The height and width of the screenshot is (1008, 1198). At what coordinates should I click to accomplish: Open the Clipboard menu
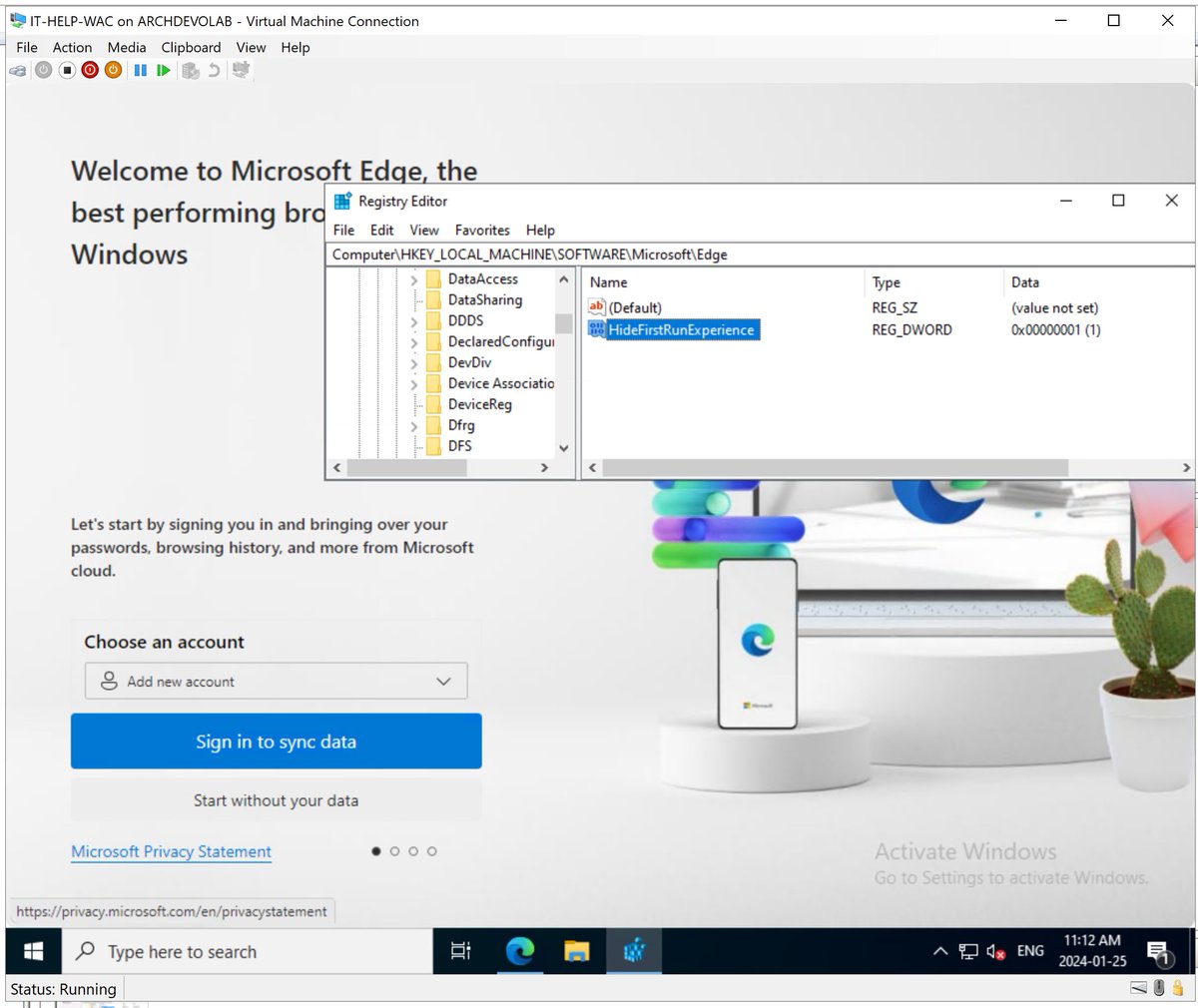pos(191,47)
